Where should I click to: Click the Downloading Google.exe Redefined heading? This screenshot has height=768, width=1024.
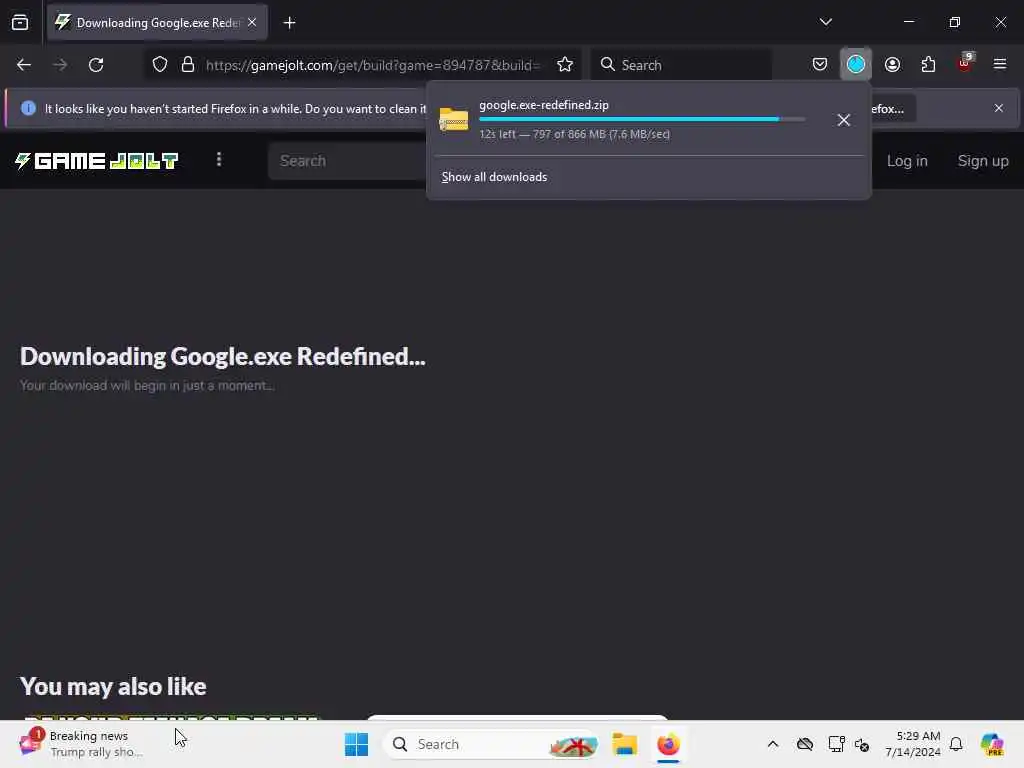point(223,357)
